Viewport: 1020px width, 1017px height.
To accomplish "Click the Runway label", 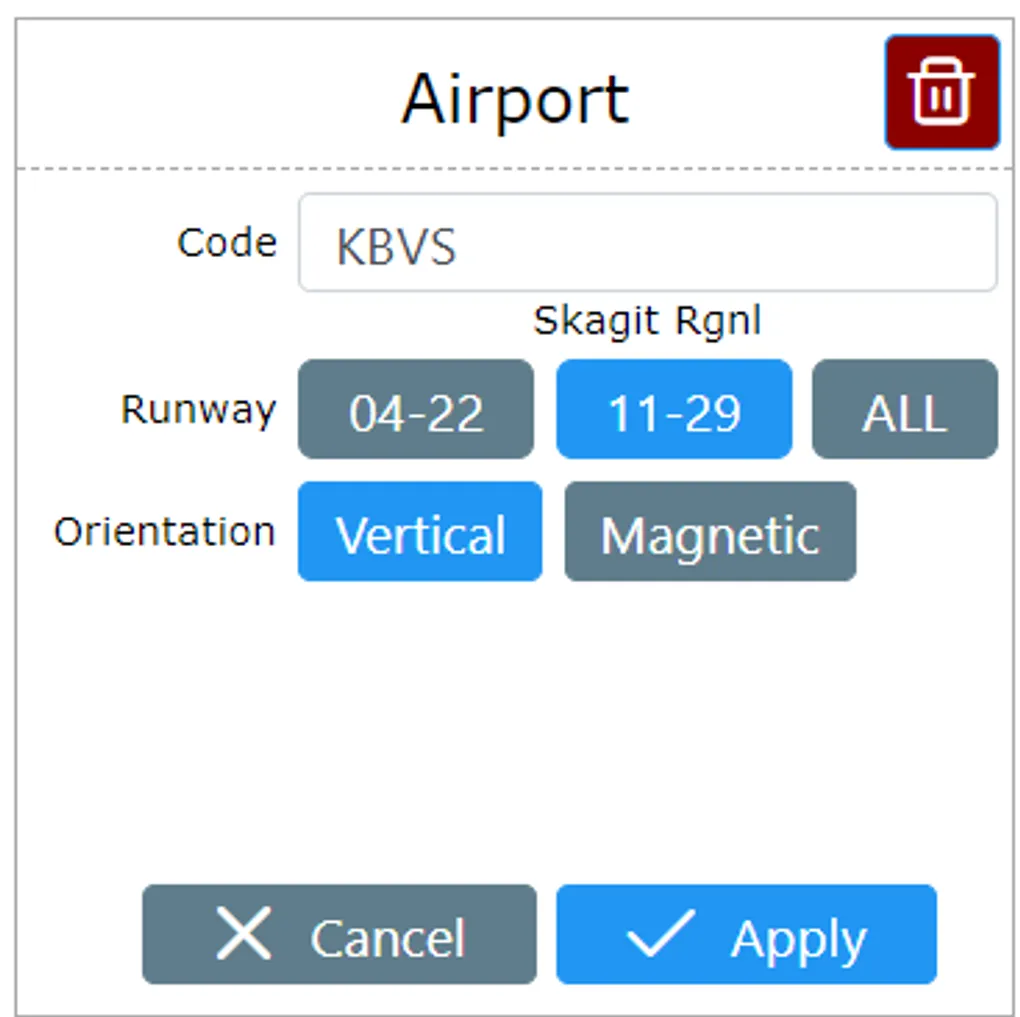I will click(x=198, y=410).
